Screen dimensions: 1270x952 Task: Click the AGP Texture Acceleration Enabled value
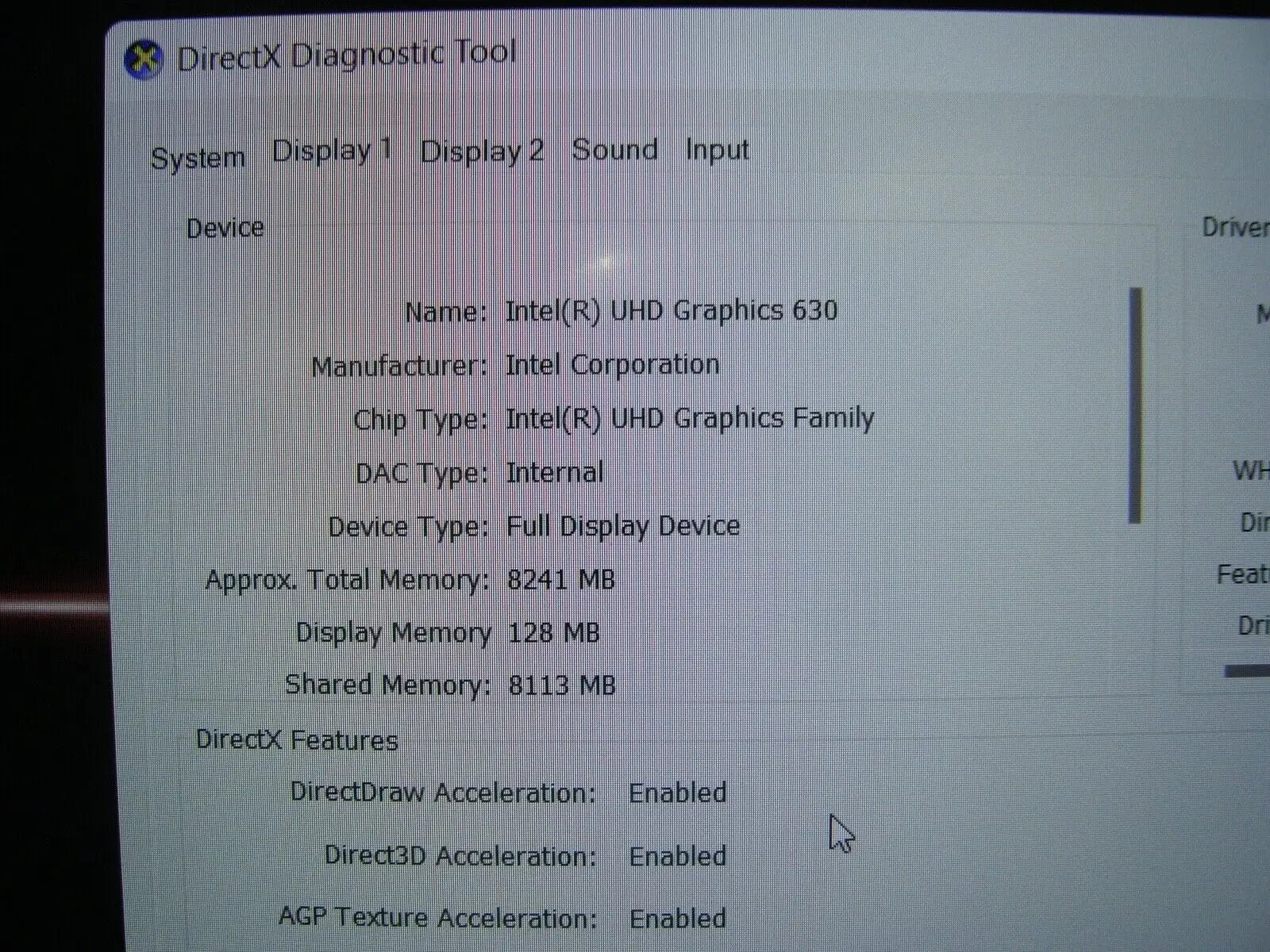678,919
